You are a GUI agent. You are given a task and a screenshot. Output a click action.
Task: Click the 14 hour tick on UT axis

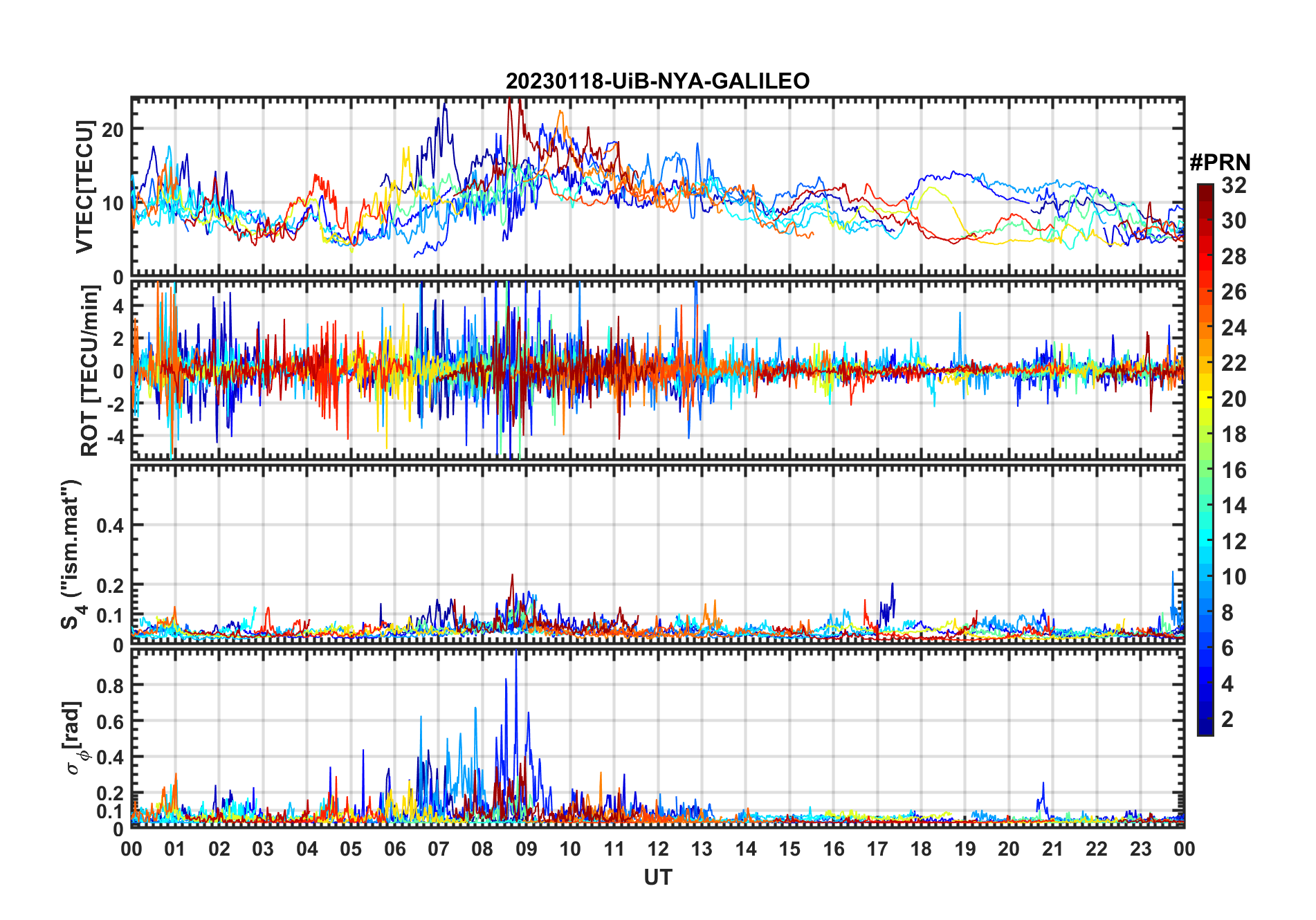(x=746, y=849)
